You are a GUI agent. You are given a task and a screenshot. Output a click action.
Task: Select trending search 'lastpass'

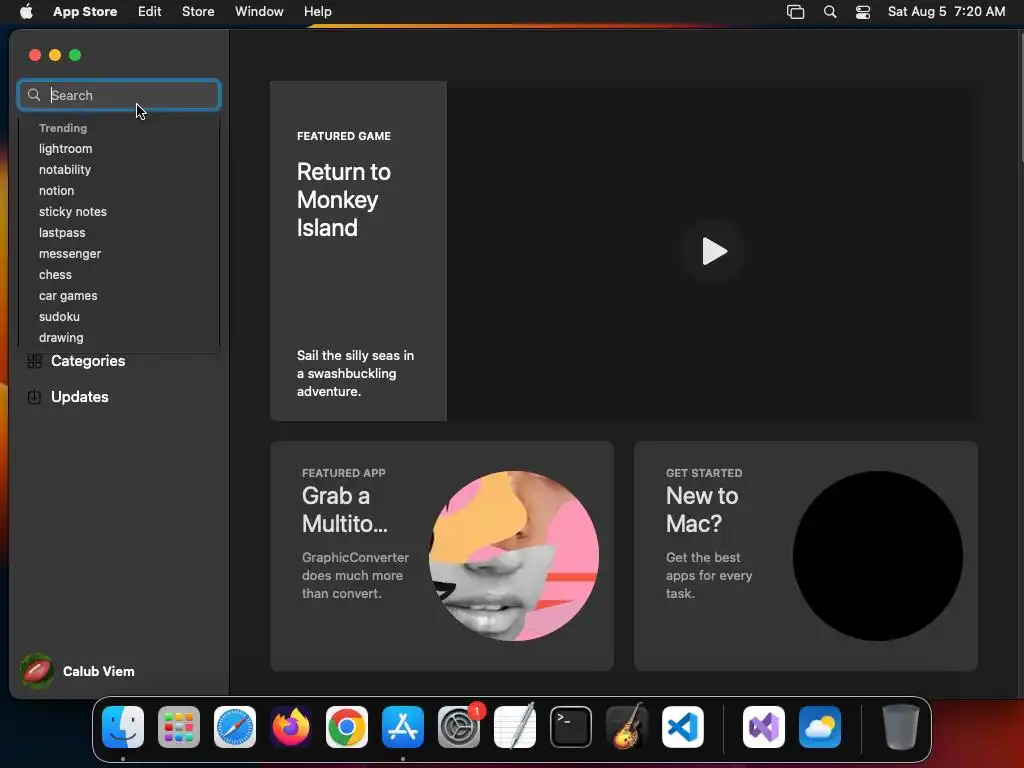(62, 232)
